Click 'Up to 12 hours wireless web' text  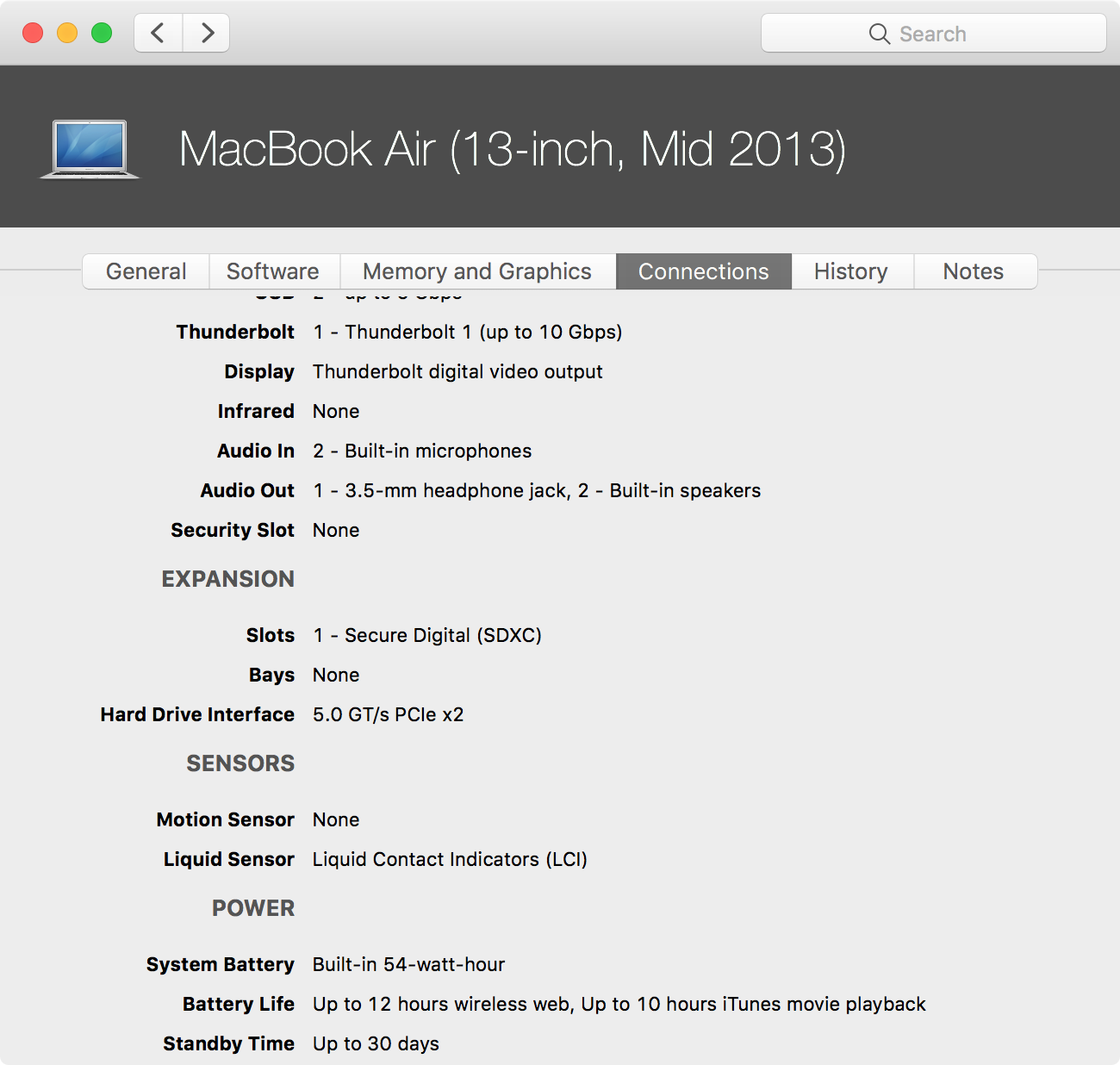440,1004
